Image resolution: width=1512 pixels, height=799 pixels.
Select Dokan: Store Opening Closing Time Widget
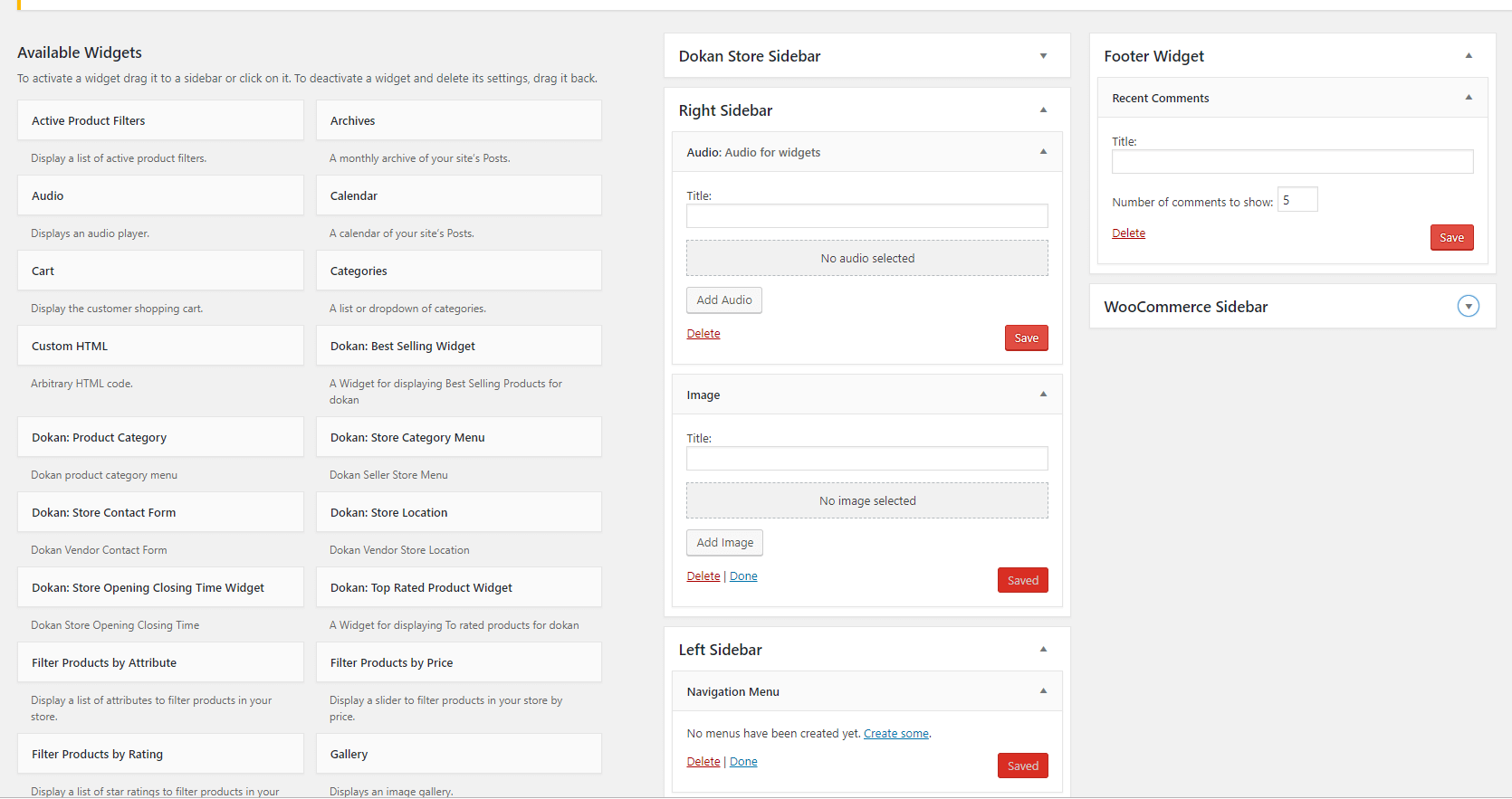click(160, 587)
